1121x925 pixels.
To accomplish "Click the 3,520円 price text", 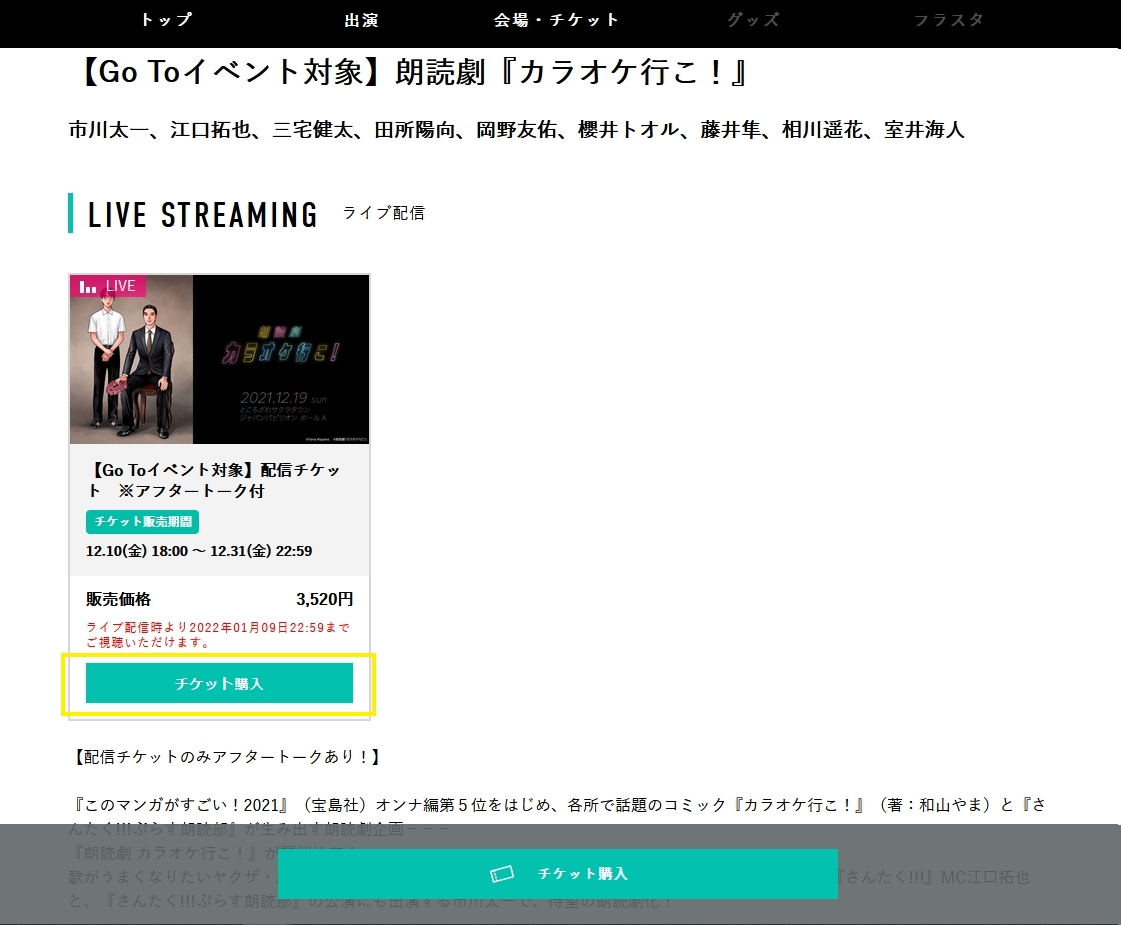I will 325,599.
